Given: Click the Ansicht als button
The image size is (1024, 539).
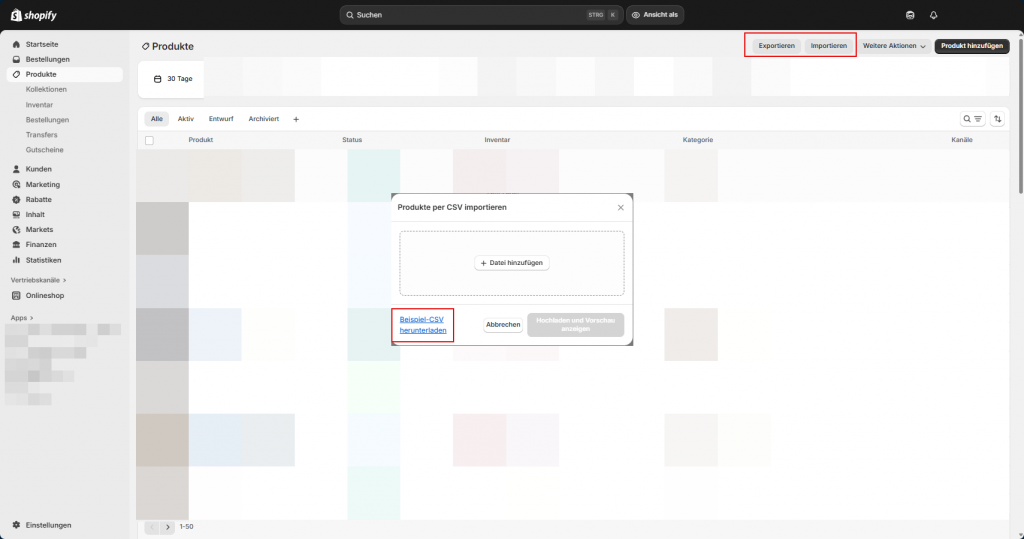Looking at the screenshot, I should click(655, 15).
